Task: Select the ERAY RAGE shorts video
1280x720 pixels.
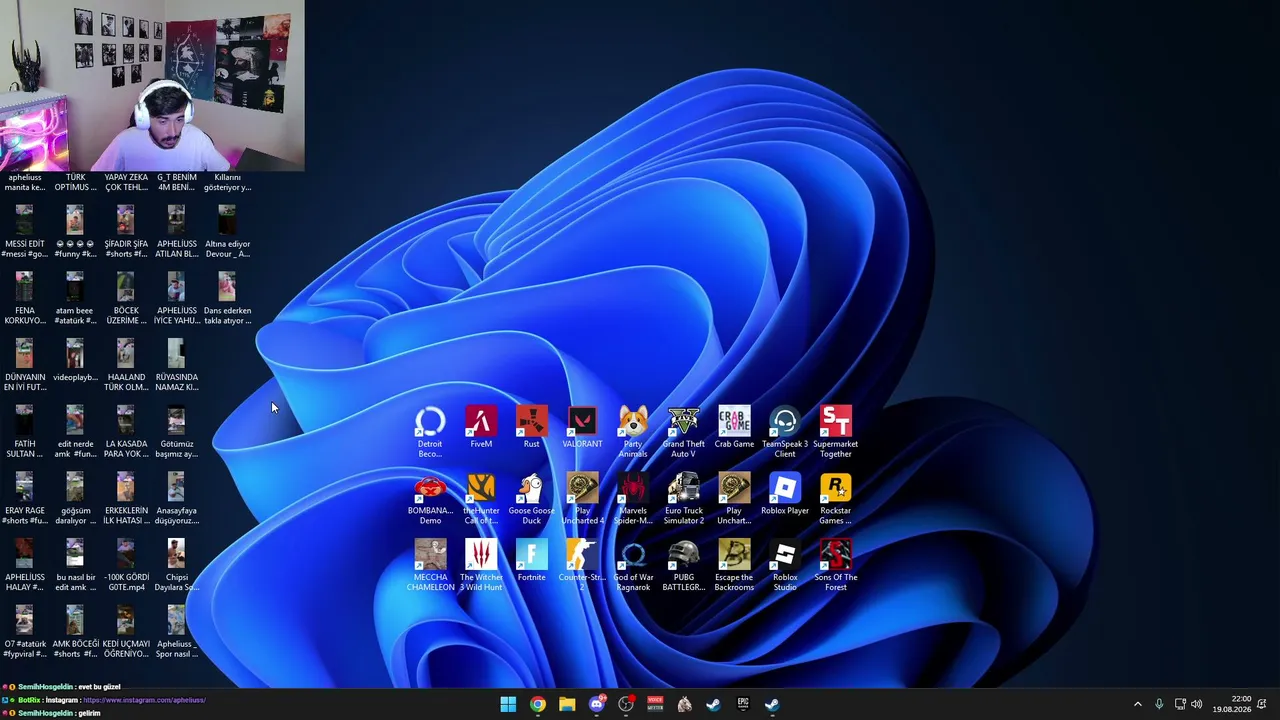Action: click(25, 500)
